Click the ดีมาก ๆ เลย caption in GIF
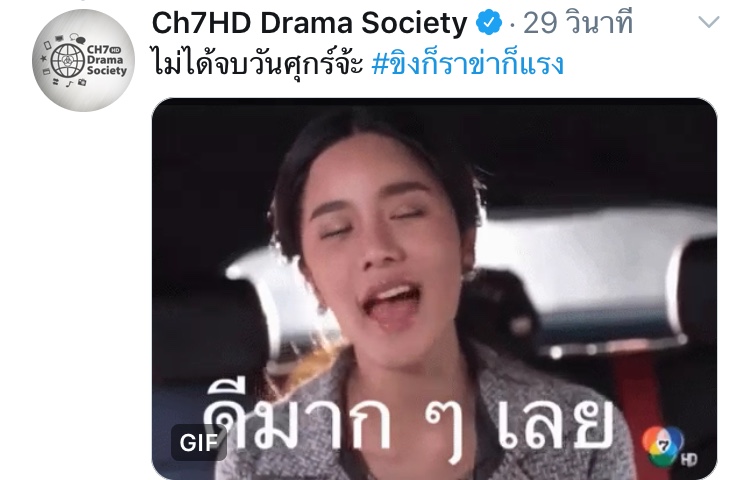Image resolution: width=736 pixels, height=480 pixels. [x=408, y=420]
